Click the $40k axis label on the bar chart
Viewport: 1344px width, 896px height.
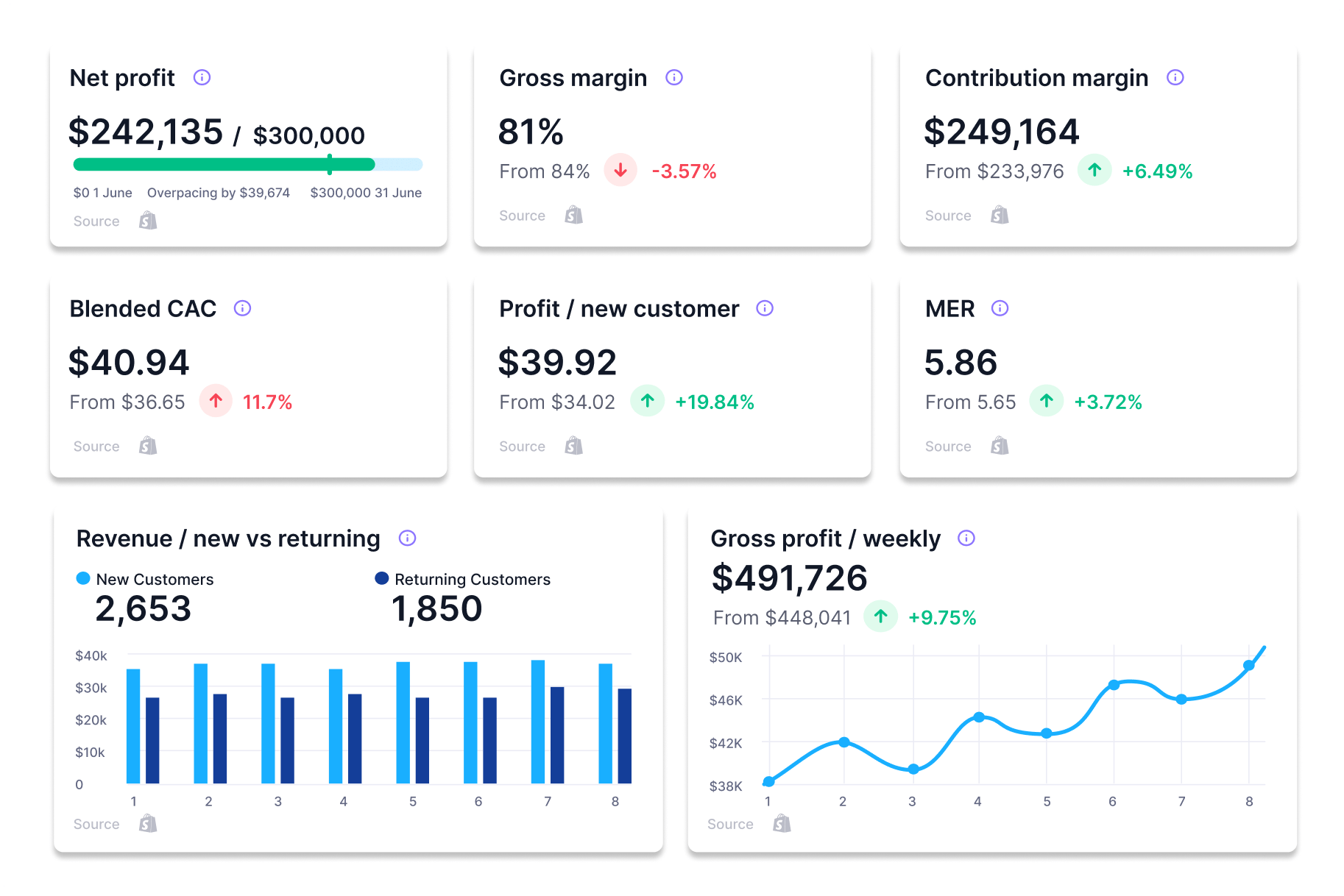click(91, 655)
